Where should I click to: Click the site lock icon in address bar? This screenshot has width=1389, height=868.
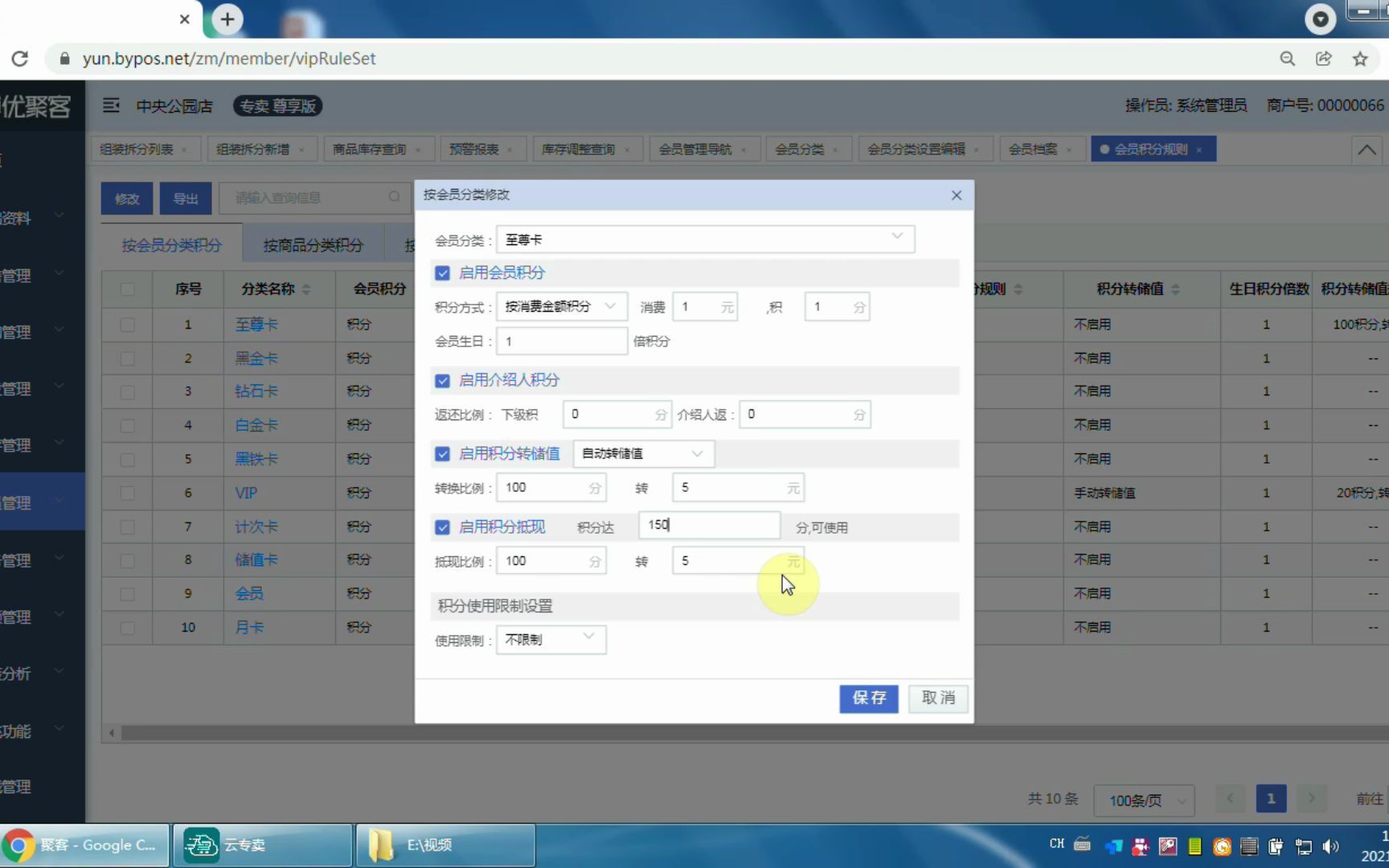click(x=65, y=59)
